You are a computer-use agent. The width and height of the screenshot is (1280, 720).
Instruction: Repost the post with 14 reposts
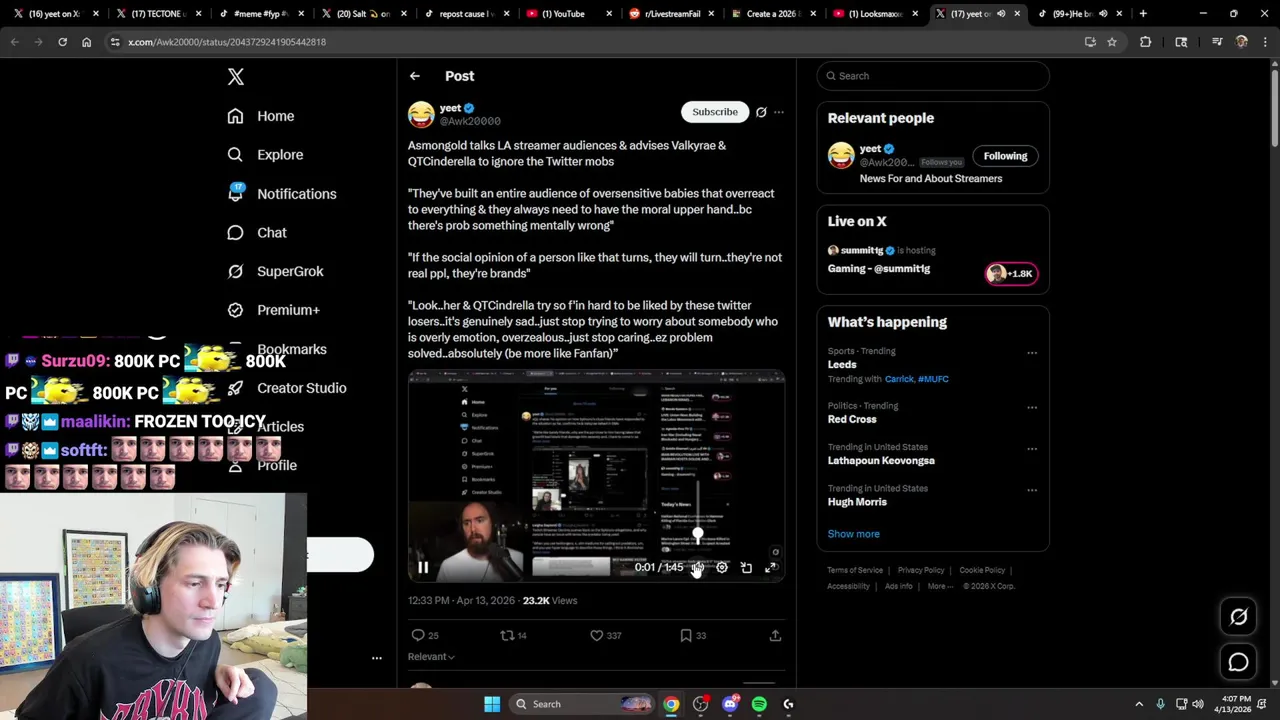coord(507,635)
